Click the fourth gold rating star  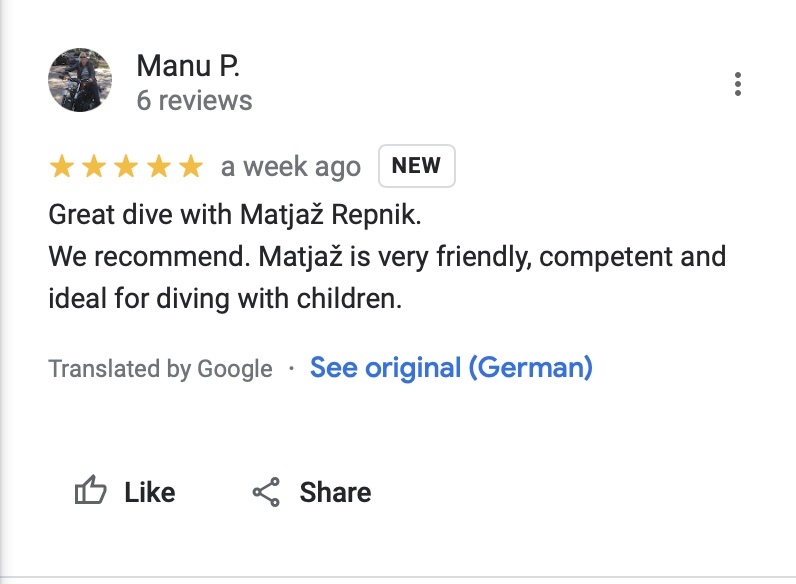pos(157,167)
